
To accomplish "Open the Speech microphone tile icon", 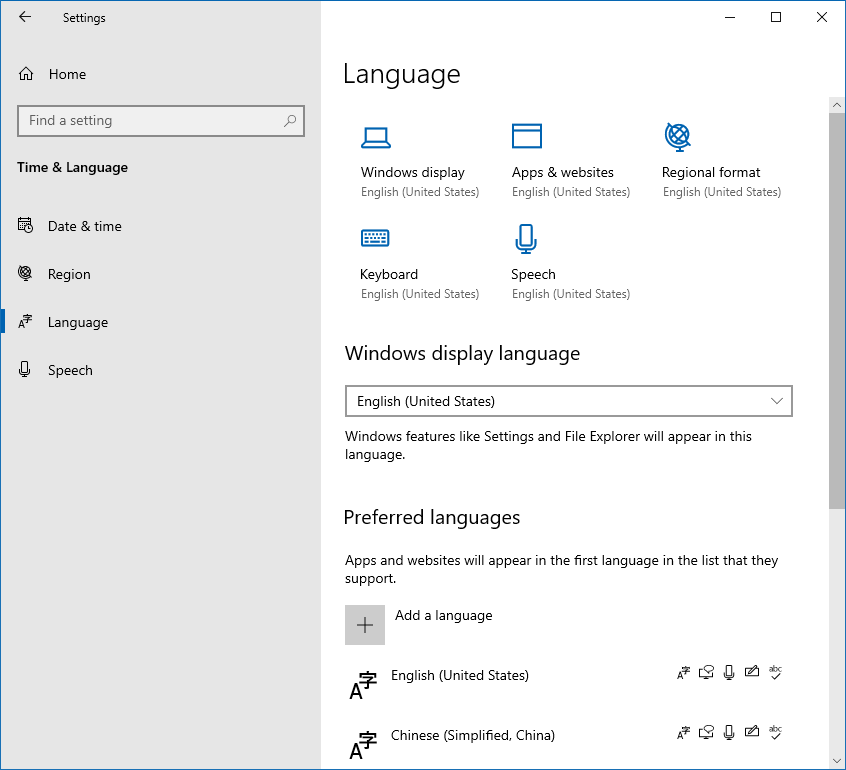I will point(526,238).
